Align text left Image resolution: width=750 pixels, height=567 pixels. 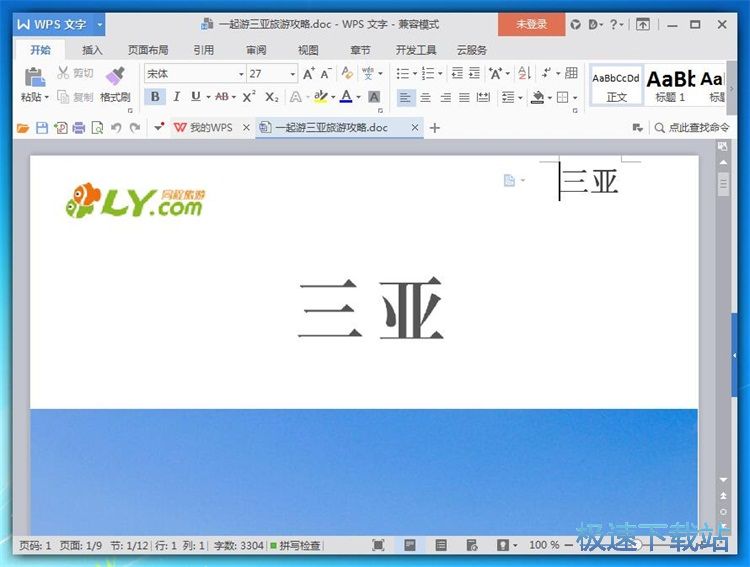coord(406,98)
